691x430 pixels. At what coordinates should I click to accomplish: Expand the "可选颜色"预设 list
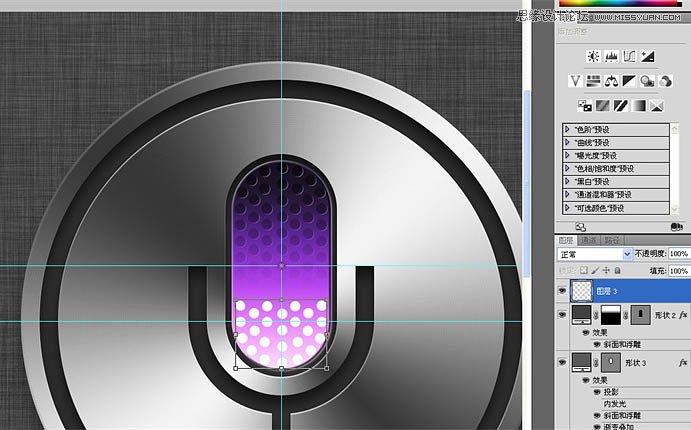coord(567,208)
